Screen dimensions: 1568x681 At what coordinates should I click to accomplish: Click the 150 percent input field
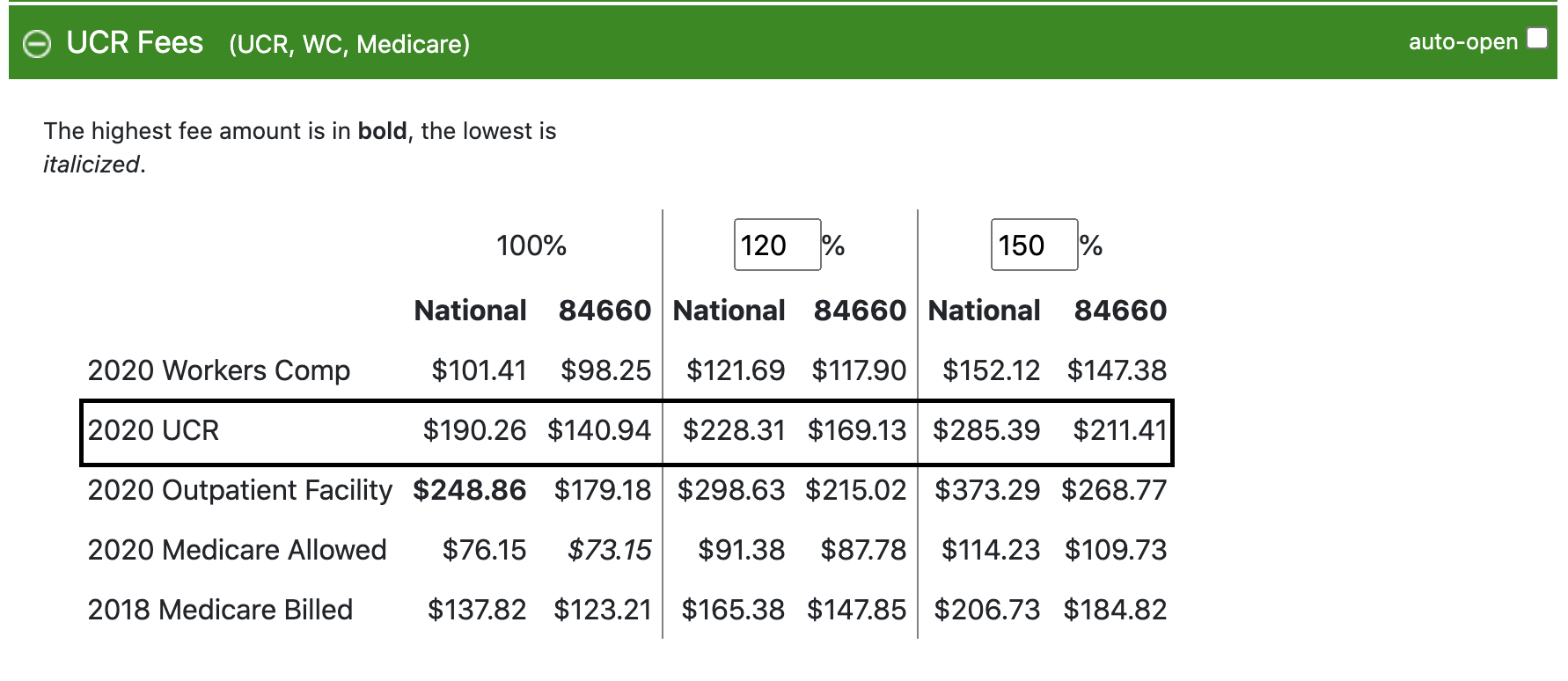click(x=1034, y=245)
